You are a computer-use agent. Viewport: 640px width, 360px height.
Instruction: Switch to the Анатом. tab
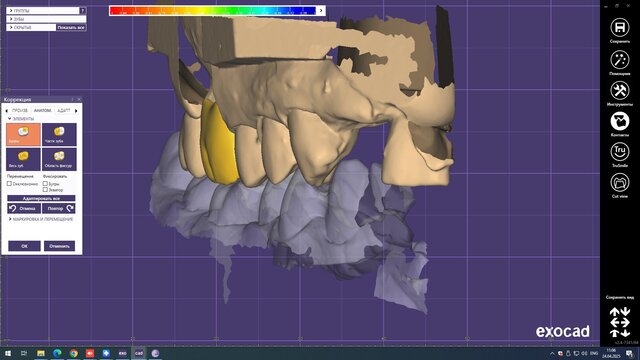click(x=42, y=111)
